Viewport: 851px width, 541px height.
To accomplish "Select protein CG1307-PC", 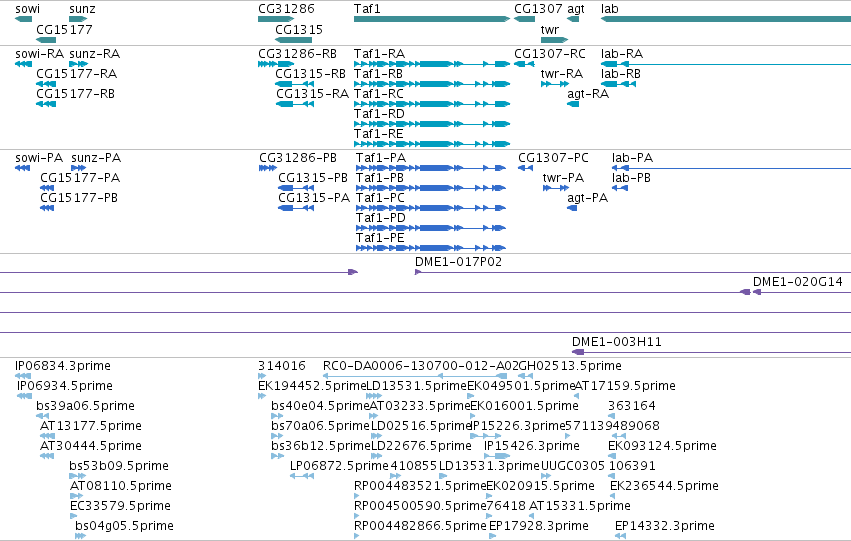I will click(x=553, y=158).
